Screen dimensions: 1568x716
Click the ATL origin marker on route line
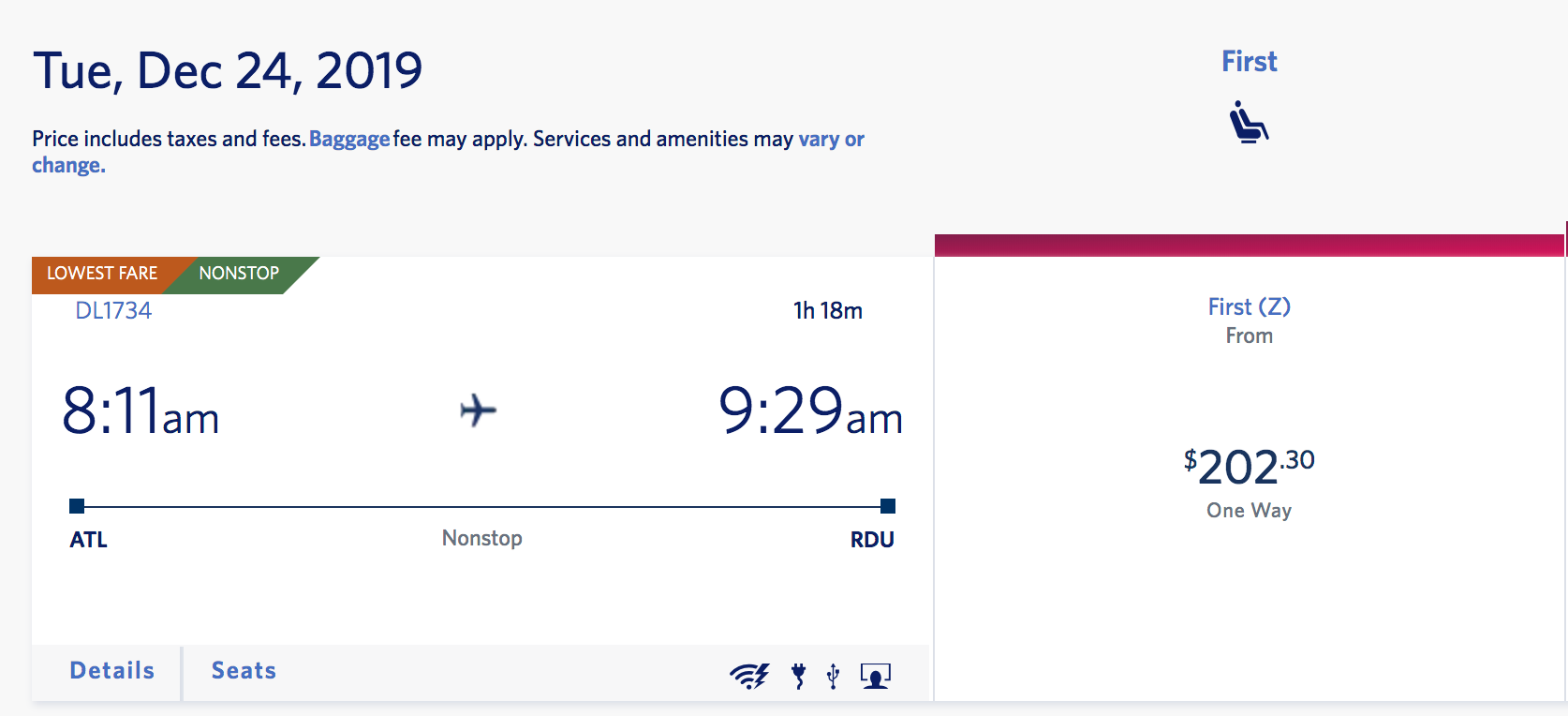point(77,507)
